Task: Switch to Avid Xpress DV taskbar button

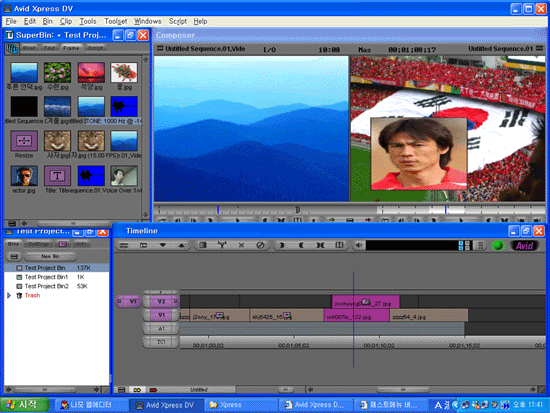Action: coord(166,405)
